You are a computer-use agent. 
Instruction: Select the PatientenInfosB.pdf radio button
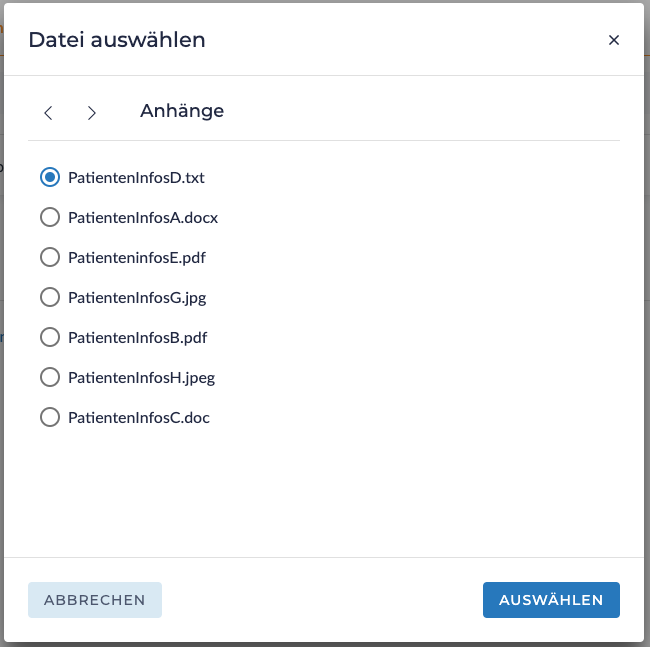point(50,337)
